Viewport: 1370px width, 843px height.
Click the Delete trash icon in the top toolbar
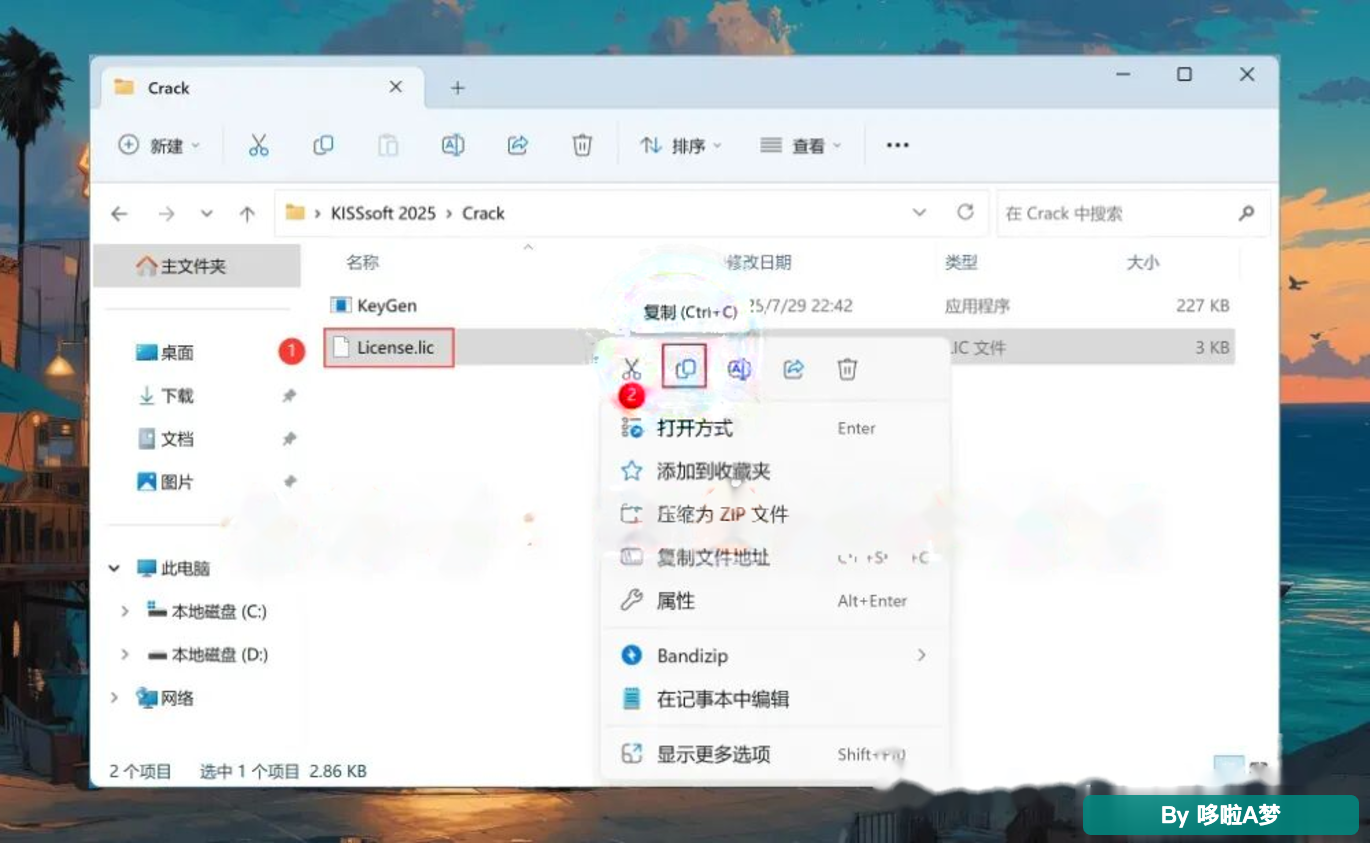pos(582,145)
